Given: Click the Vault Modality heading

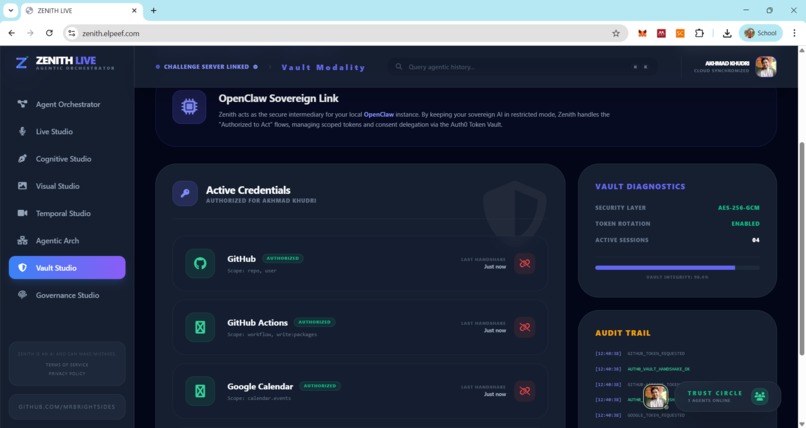Looking at the screenshot, I should tap(323, 67).
